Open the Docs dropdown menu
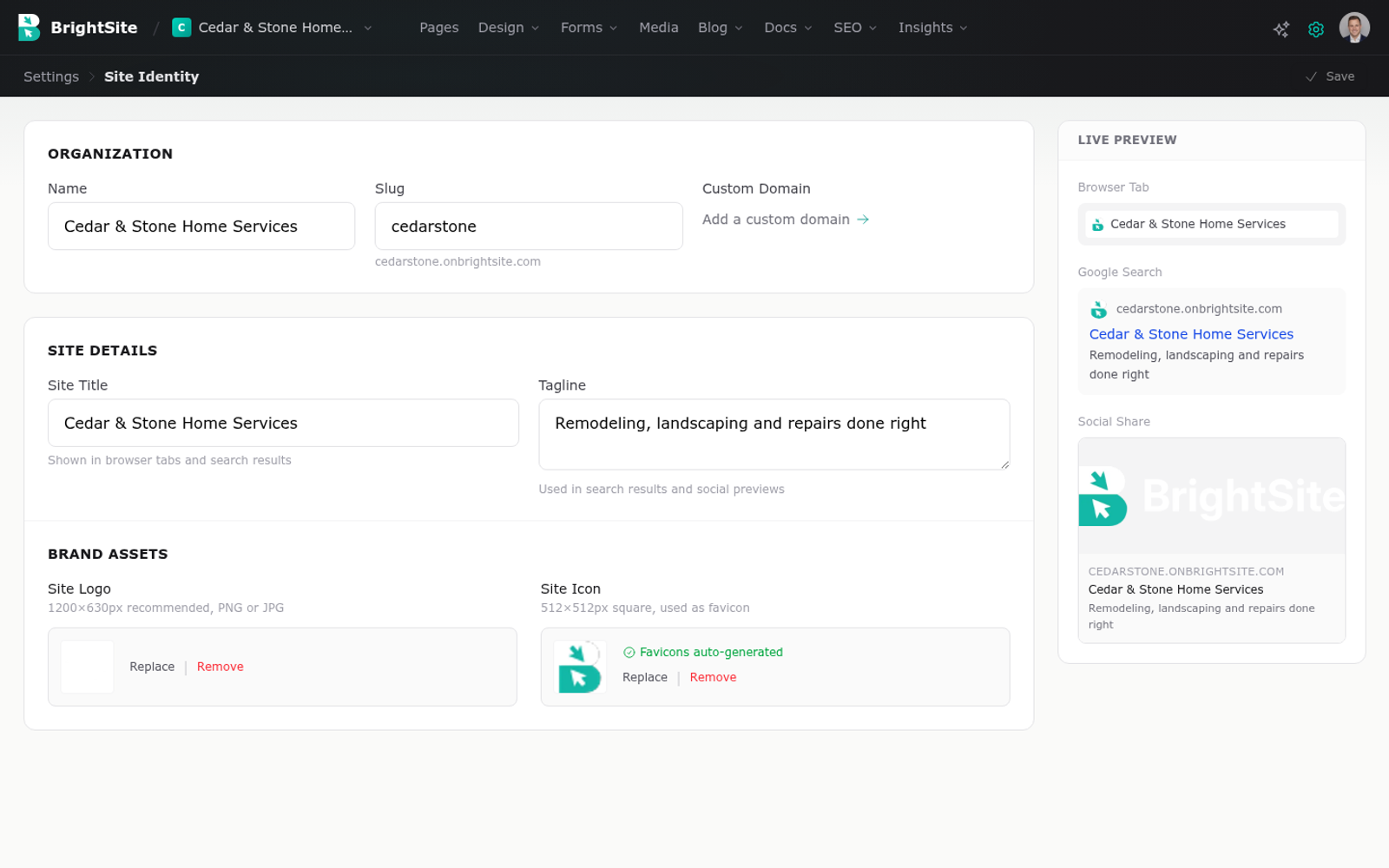This screenshot has width=1389, height=868. [788, 28]
